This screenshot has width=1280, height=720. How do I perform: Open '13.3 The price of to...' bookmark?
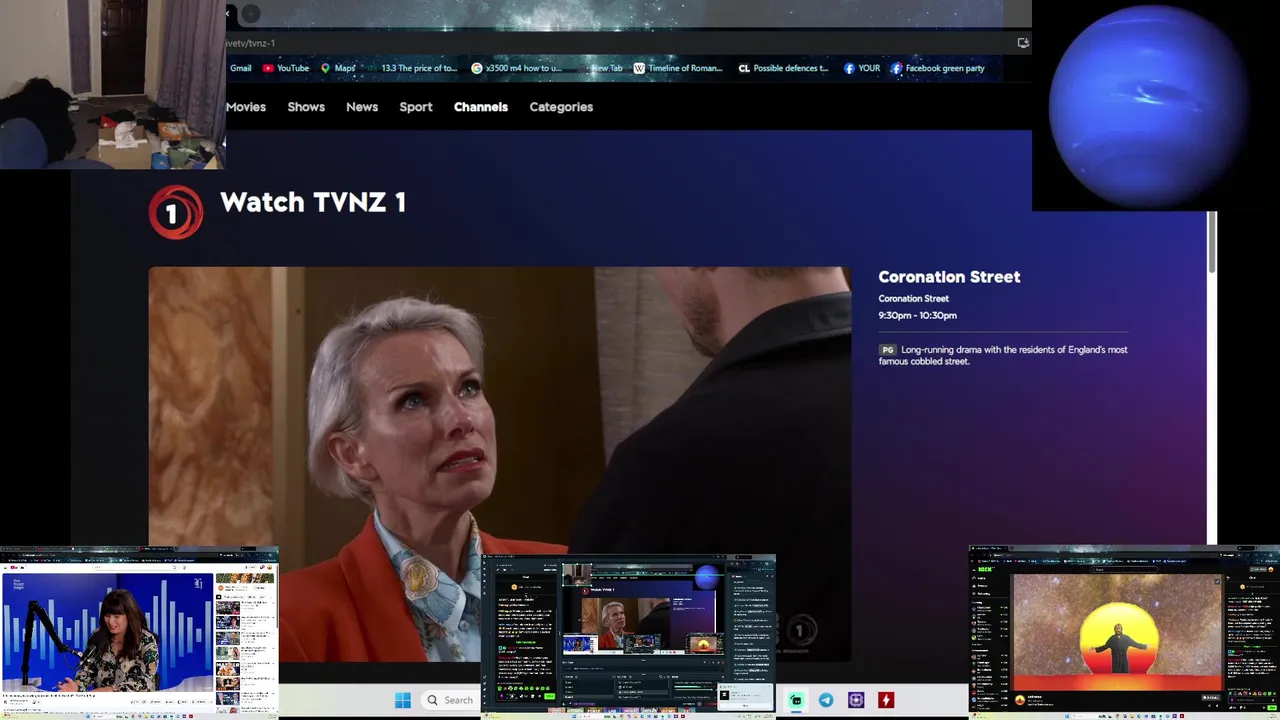pos(412,68)
